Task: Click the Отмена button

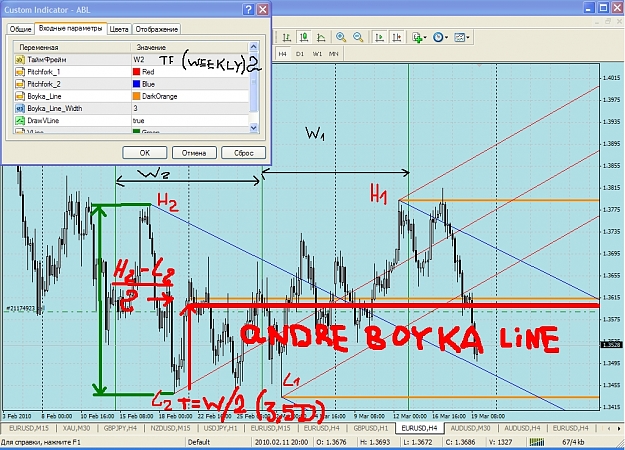Action: 194,153
